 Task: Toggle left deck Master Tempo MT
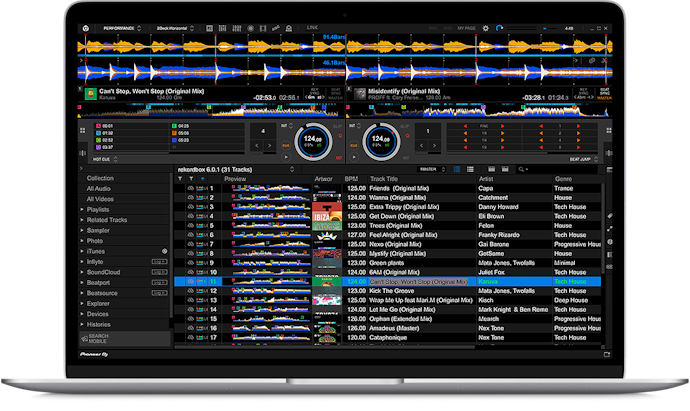click(x=339, y=158)
